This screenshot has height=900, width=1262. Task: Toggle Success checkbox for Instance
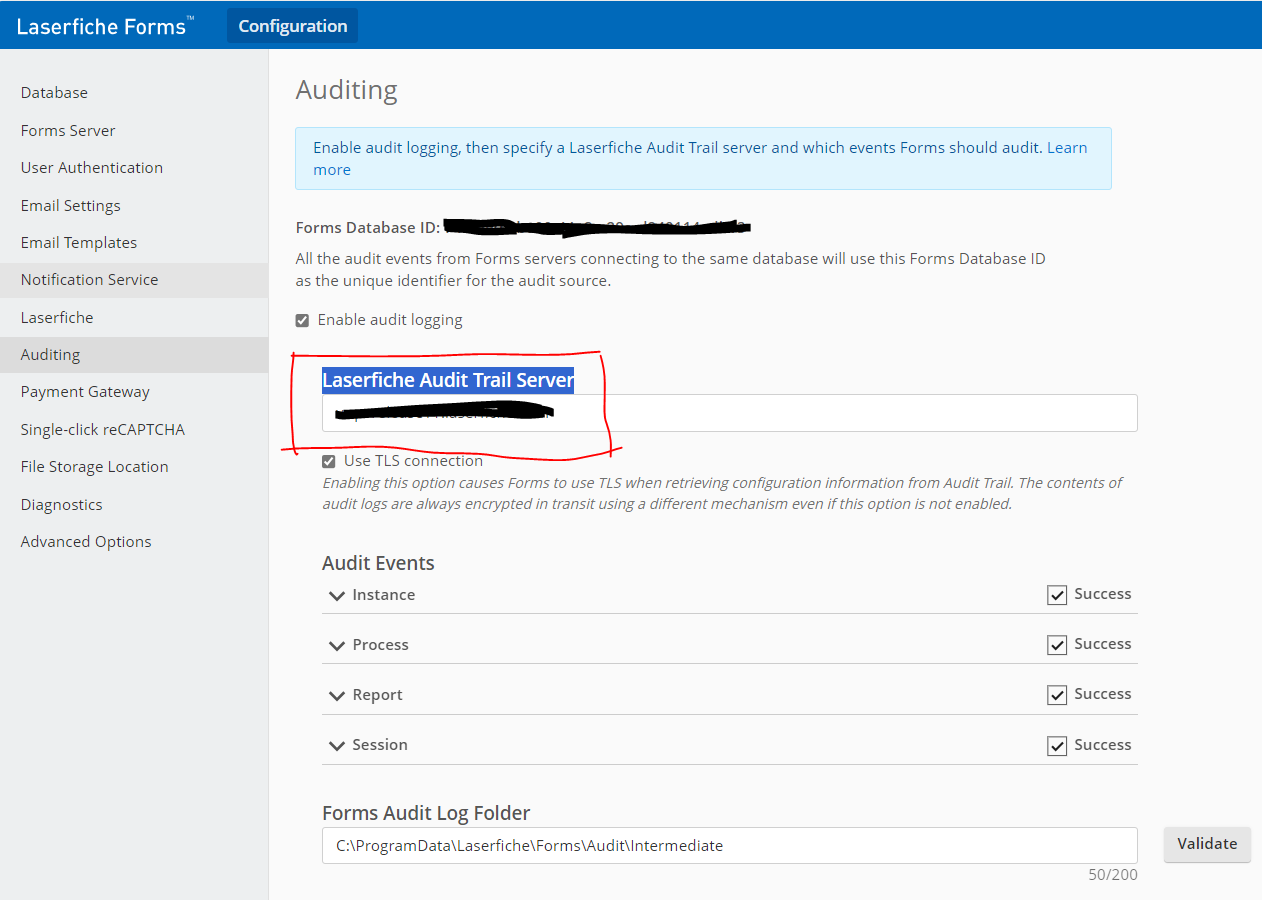point(1057,595)
